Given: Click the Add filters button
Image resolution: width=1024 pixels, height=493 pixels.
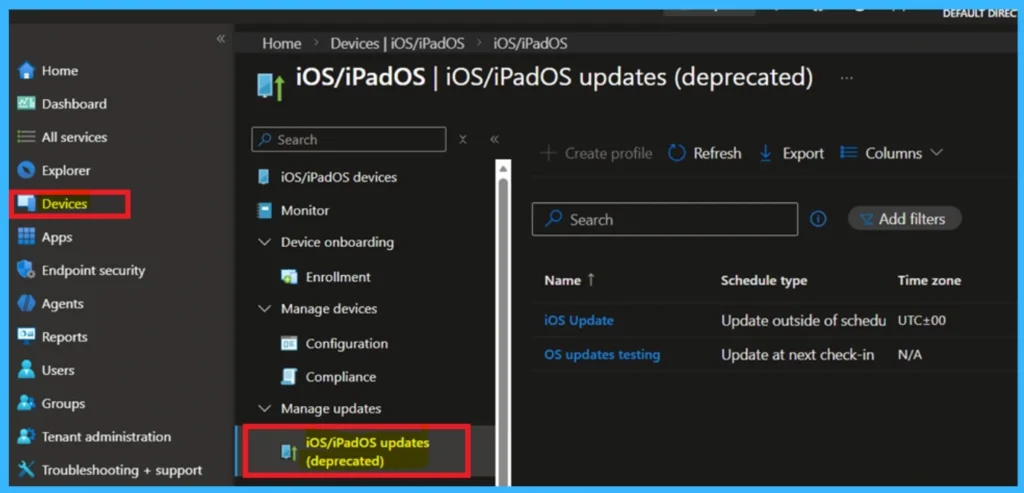Looking at the screenshot, I should pyautogui.click(x=904, y=219).
